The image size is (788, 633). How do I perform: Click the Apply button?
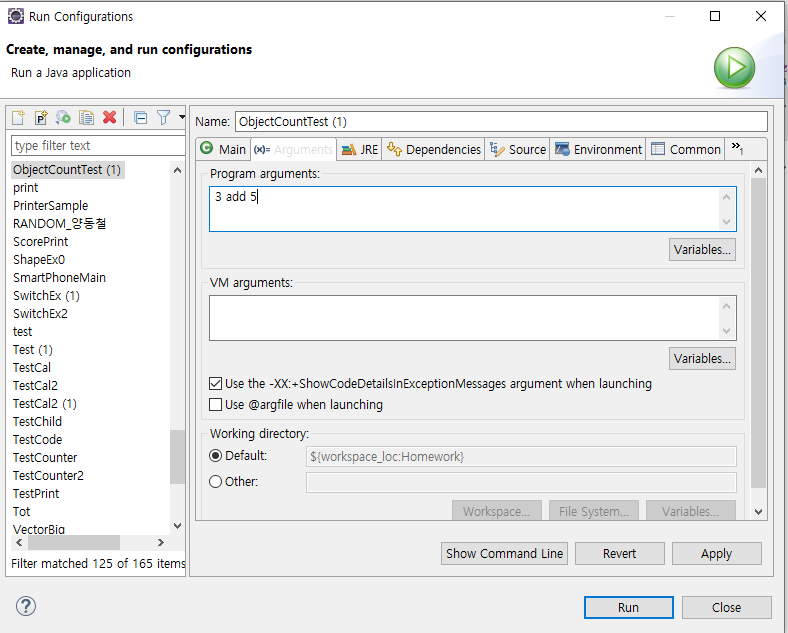(716, 553)
